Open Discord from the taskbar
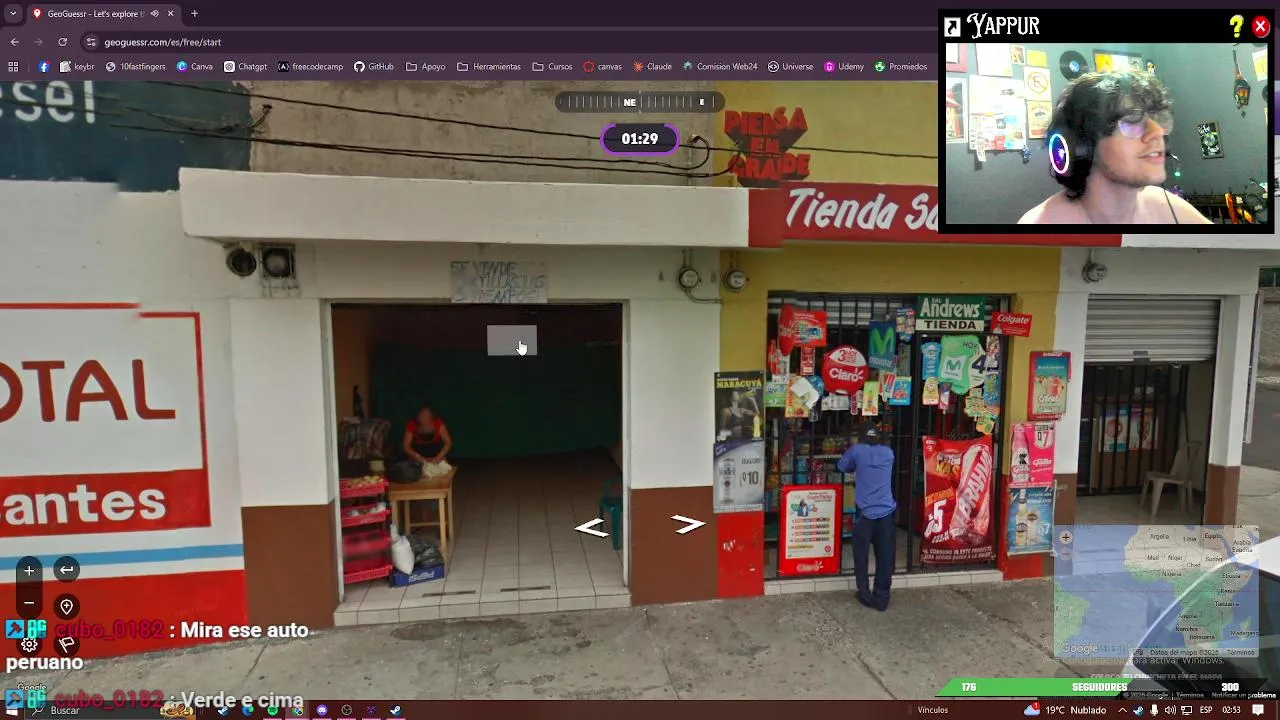The width and height of the screenshot is (1280, 720). 321,710
